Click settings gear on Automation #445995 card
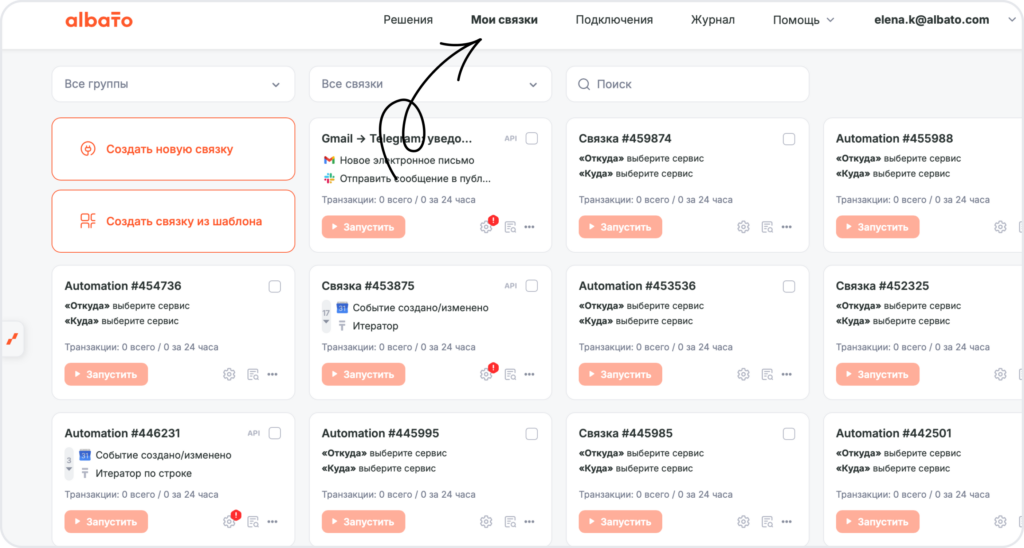 pos(486,522)
